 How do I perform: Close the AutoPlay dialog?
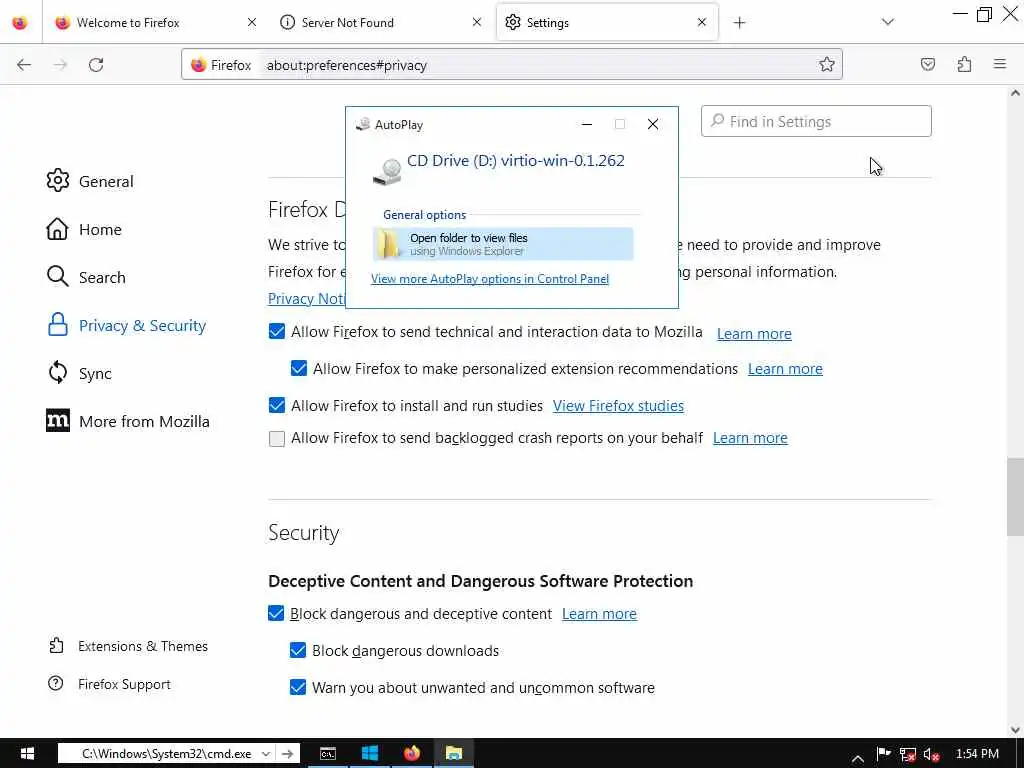[652, 124]
